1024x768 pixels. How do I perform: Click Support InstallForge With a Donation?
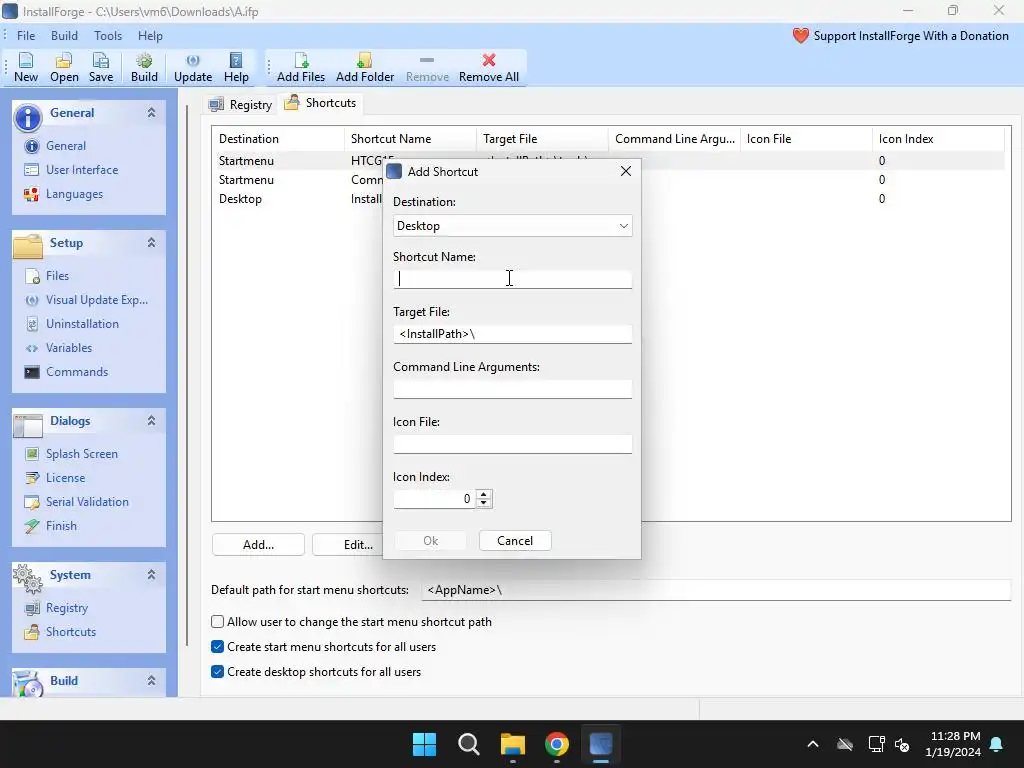click(x=901, y=36)
